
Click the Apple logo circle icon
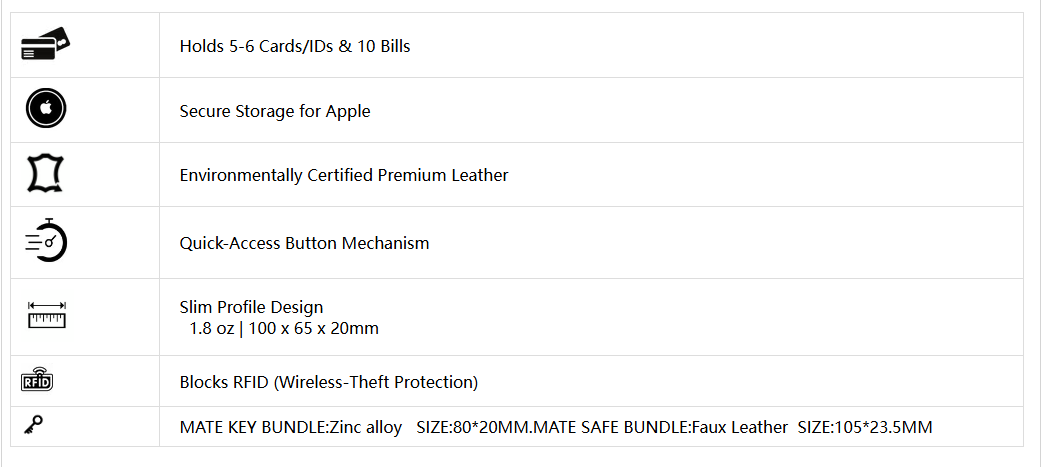[46, 108]
